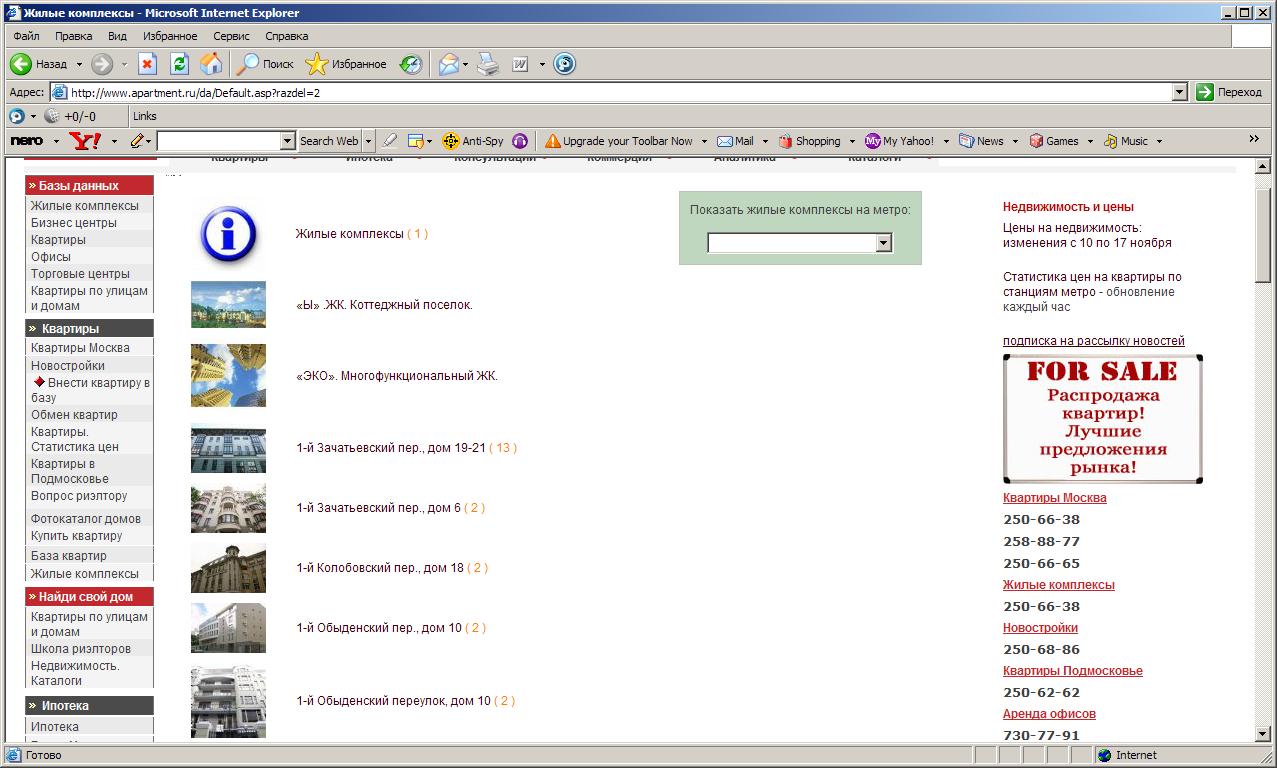
Task: Open 1-й Зачатьевский пер., дом 19-21 link
Action: 391,448
